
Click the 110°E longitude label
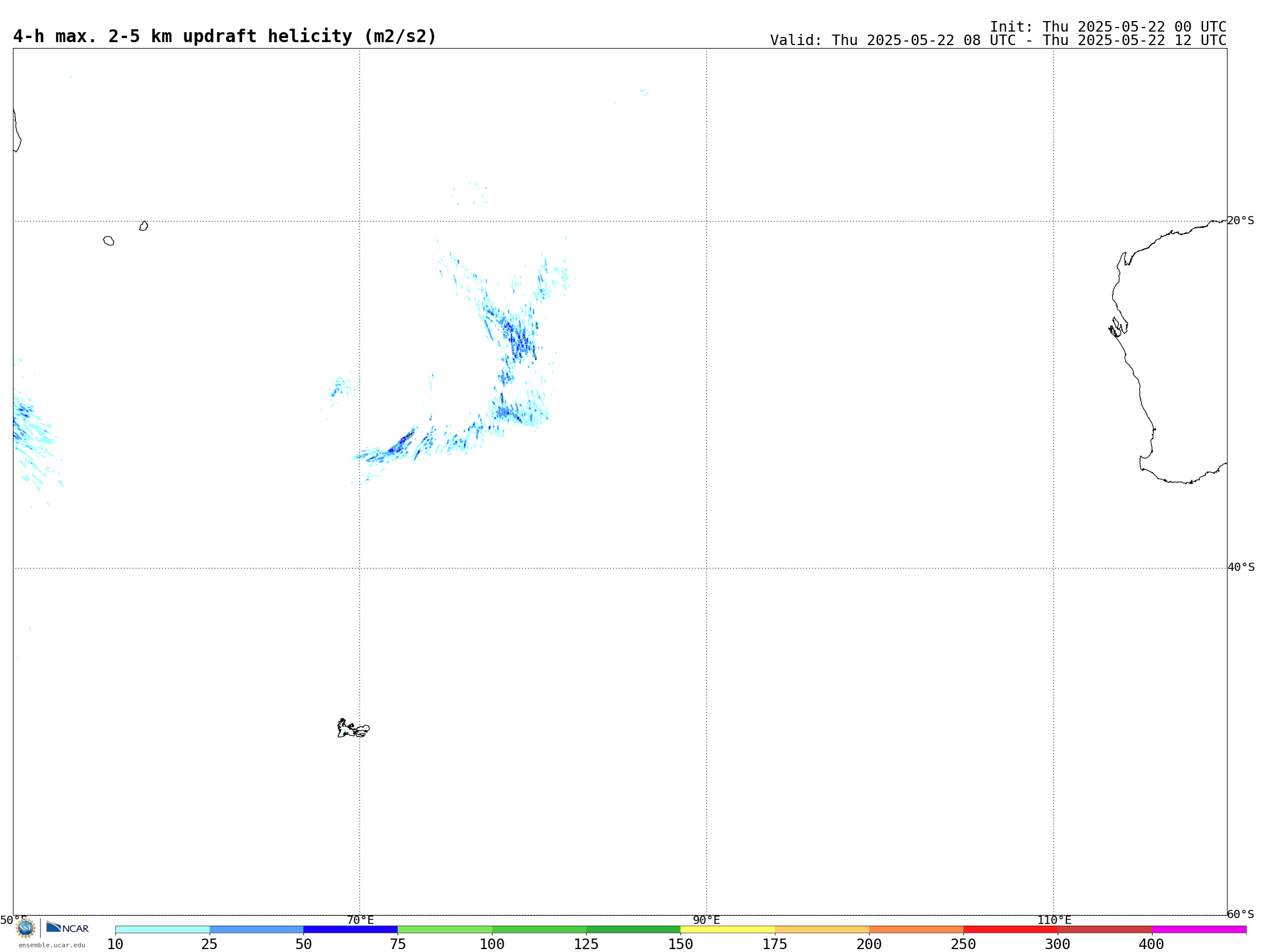click(1054, 920)
